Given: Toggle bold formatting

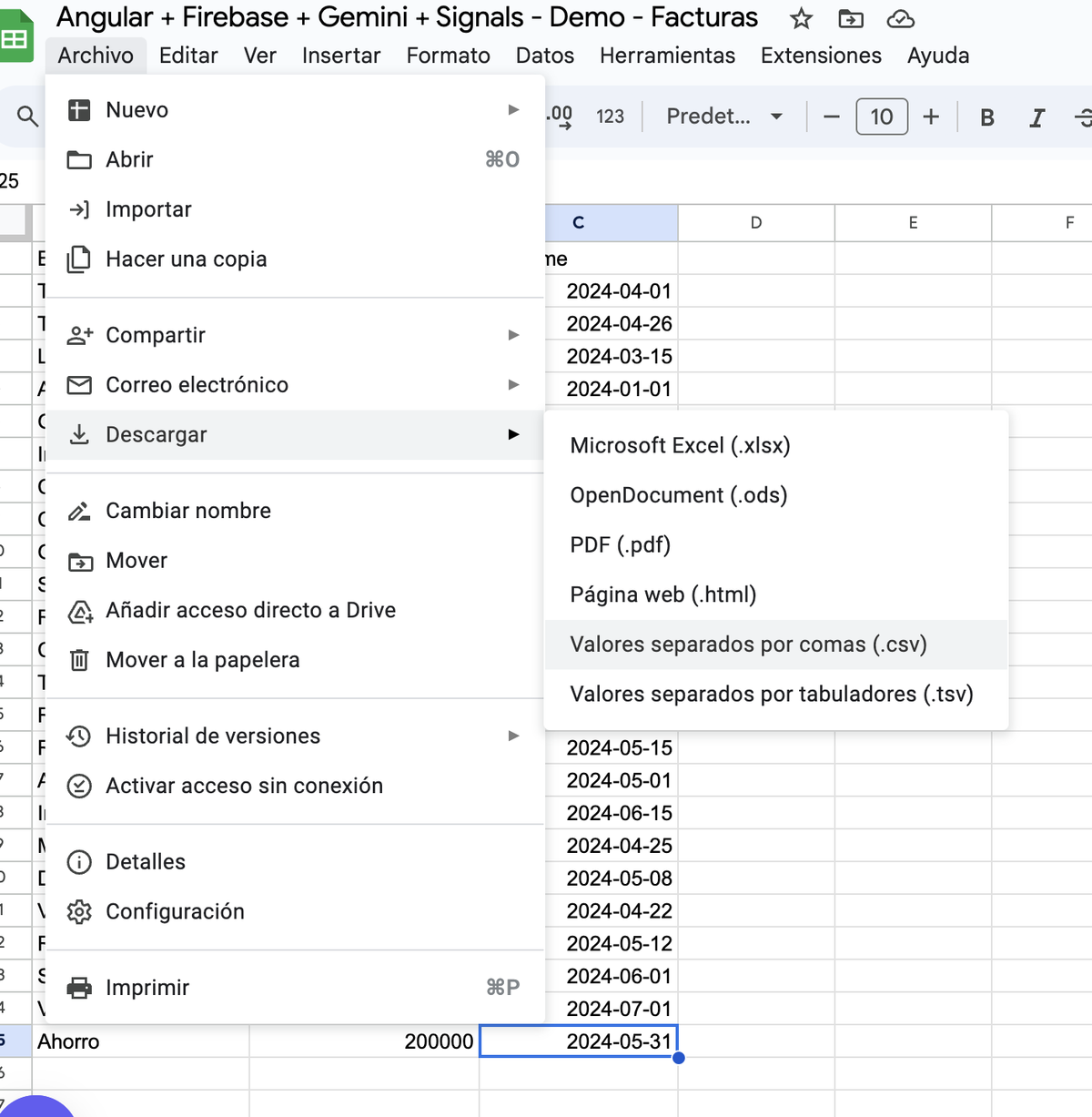Looking at the screenshot, I should click(987, 117).
